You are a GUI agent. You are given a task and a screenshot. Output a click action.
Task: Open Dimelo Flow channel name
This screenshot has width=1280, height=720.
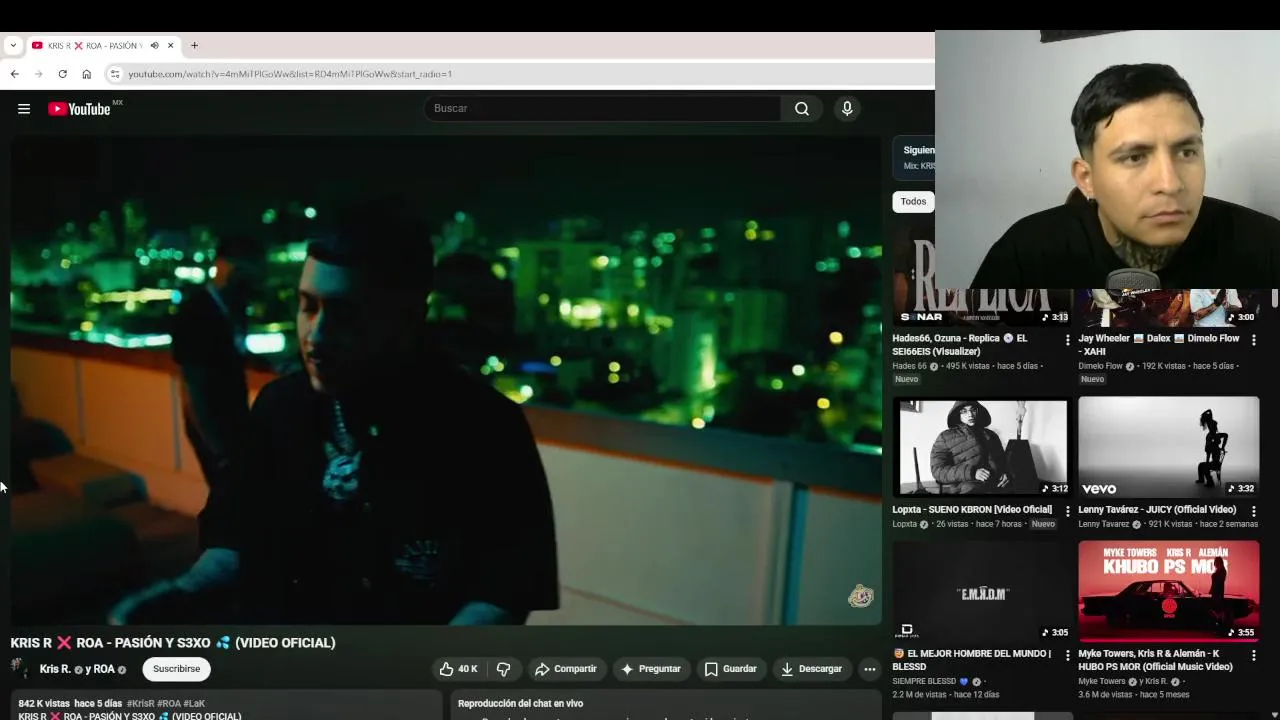(1100, 366)
